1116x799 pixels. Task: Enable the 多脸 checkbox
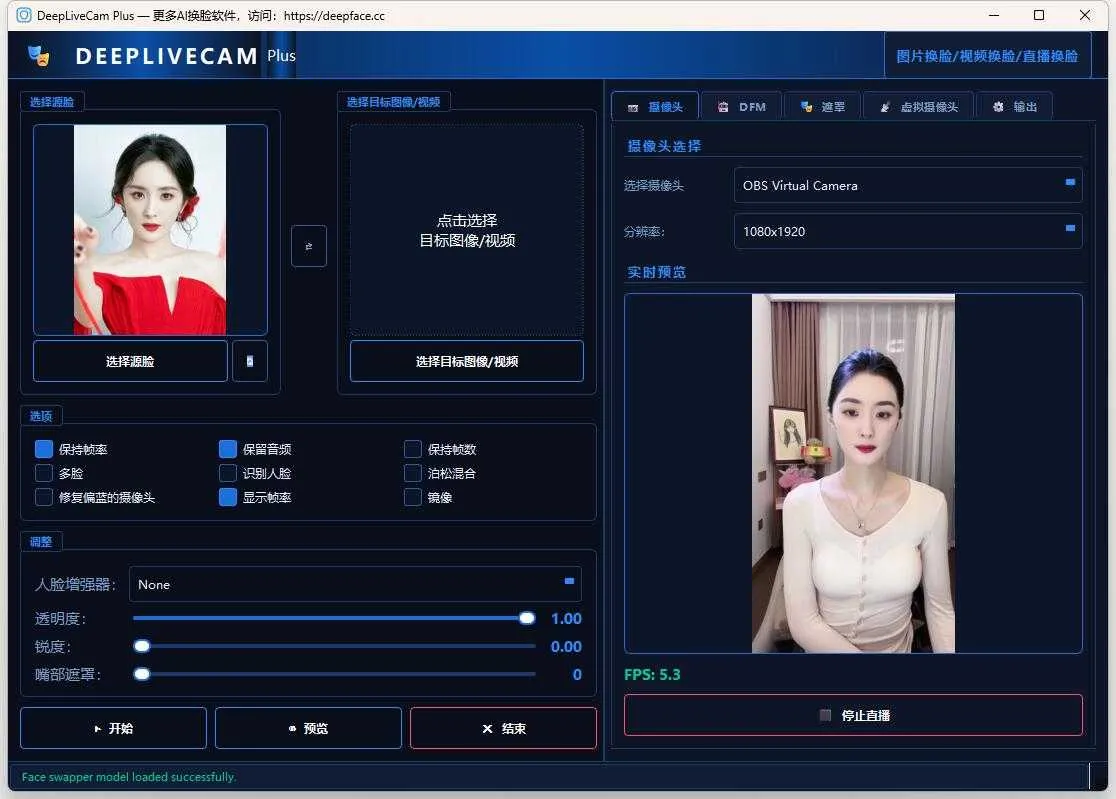pyautogui.click(x=43, y=473)
